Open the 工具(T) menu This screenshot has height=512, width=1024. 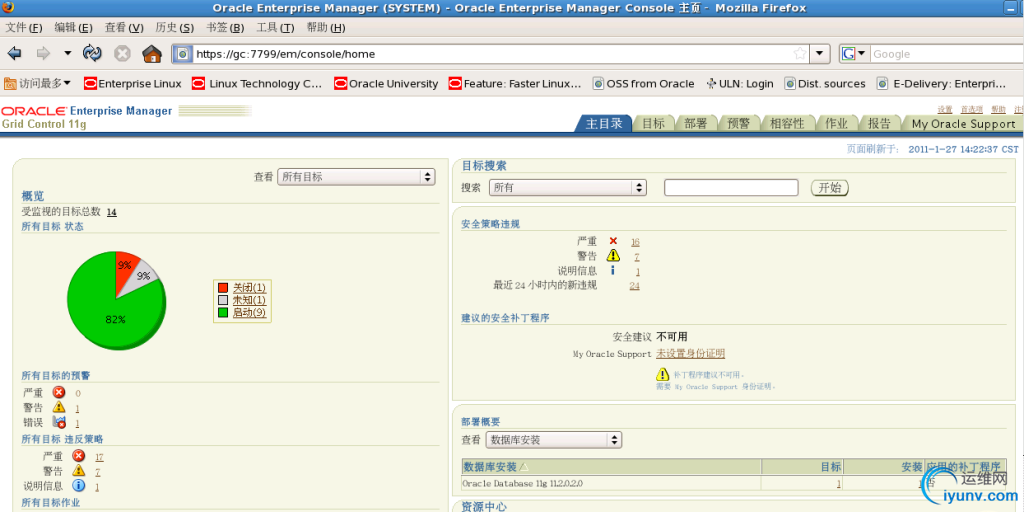pos(275,27)
